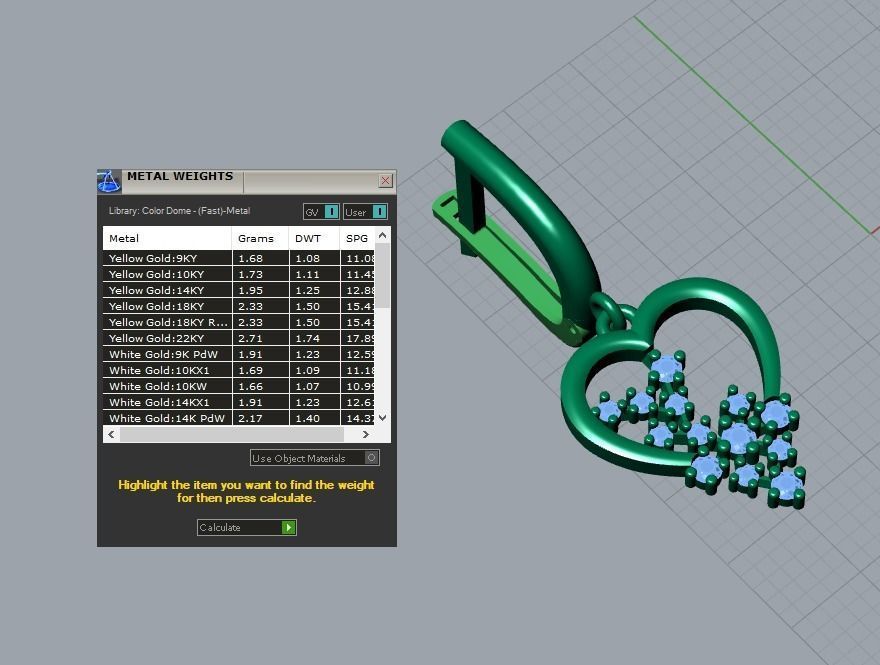Select the White Gold:10KX1 row
The width and height of the screenshot is (880, 665).
(239, 370)
